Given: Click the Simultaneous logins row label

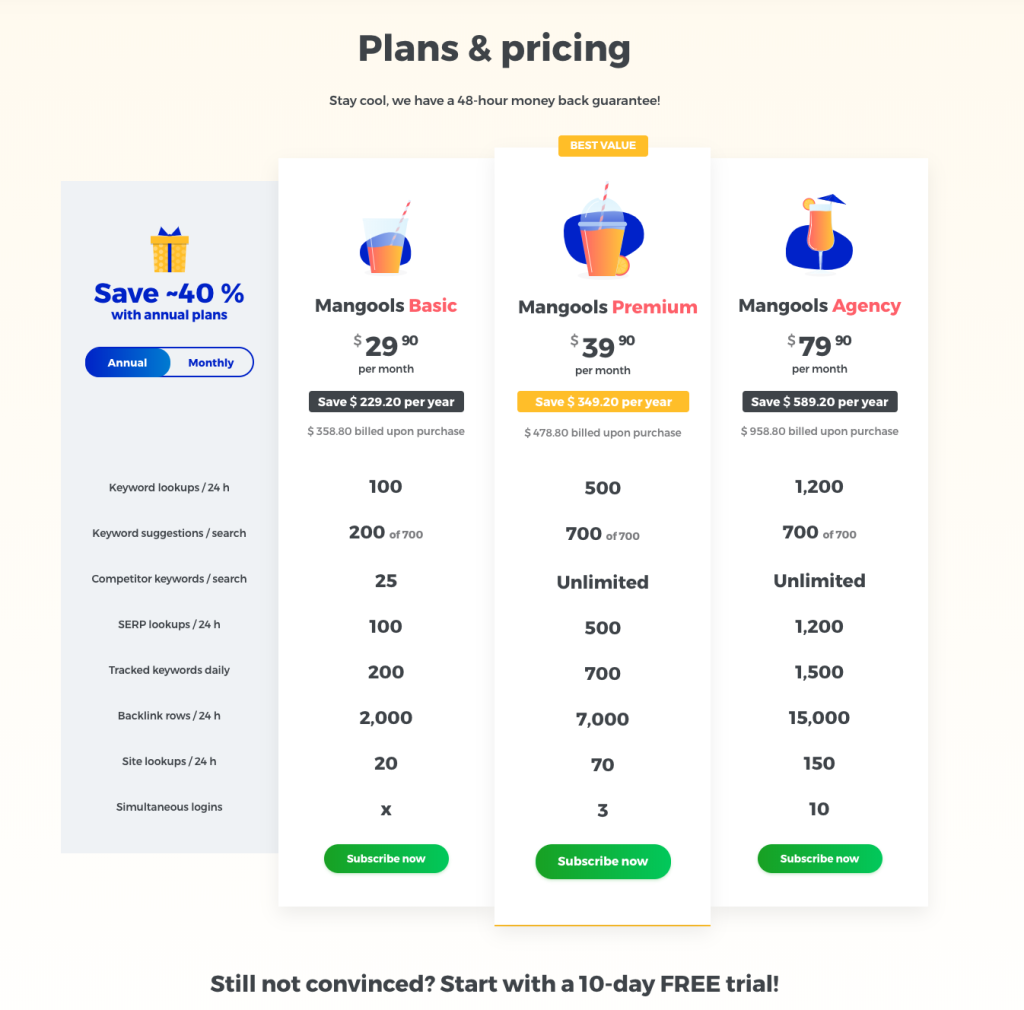Looking at the screenshot, I should coord(169,807).
